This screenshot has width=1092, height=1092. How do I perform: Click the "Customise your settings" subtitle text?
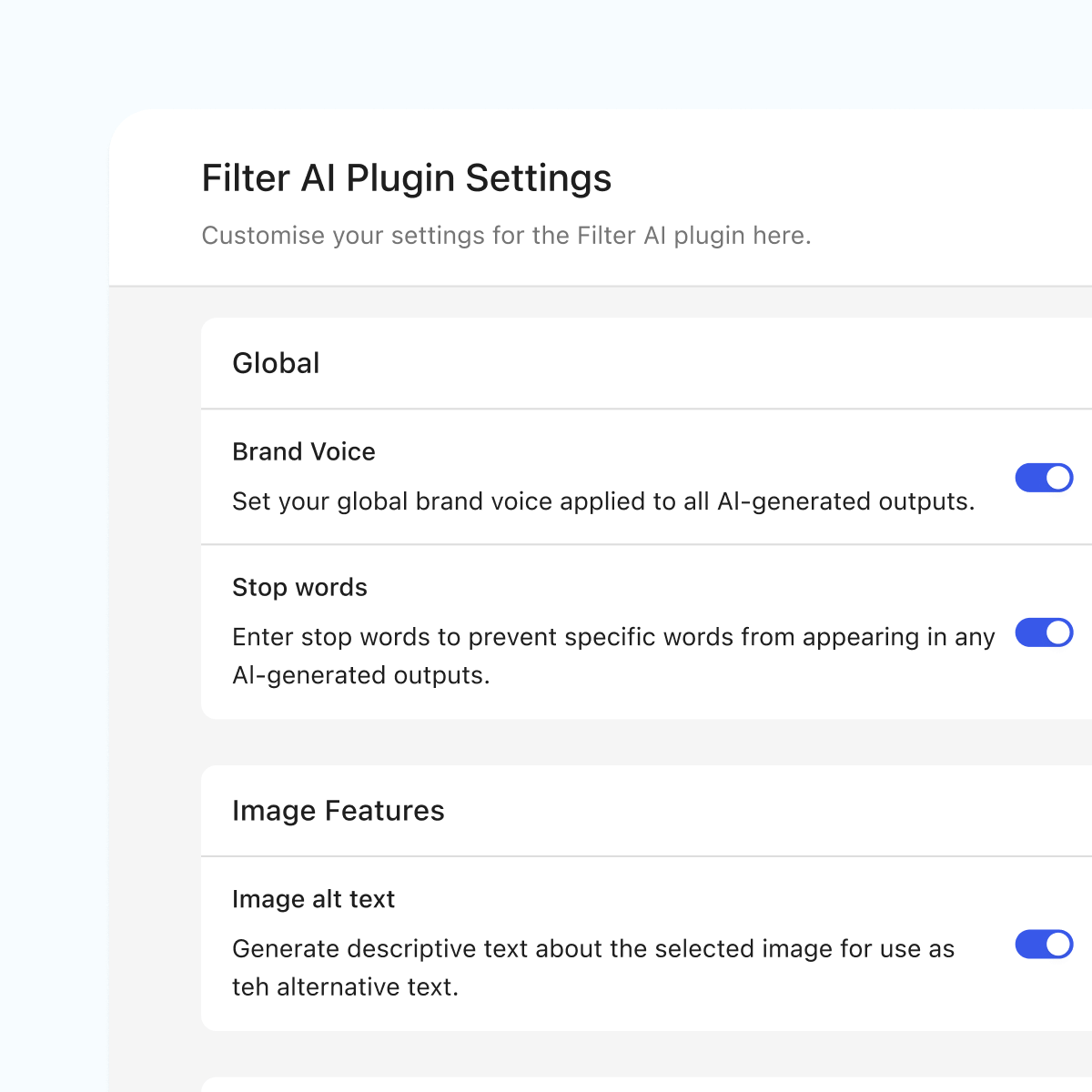(505, 236)
